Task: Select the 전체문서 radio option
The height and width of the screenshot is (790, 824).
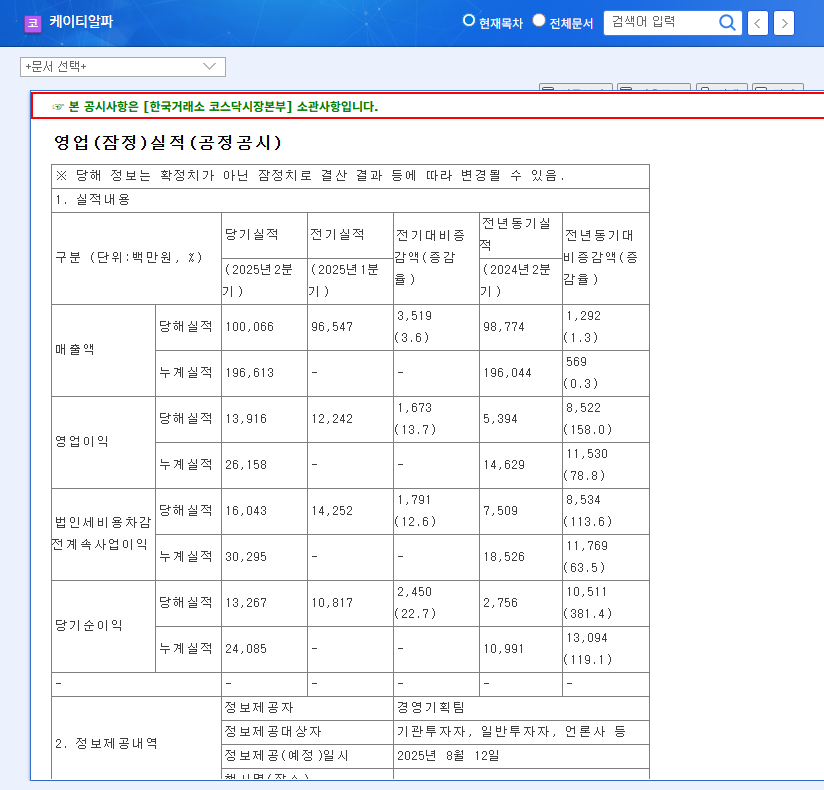Action: click(539, 21)
